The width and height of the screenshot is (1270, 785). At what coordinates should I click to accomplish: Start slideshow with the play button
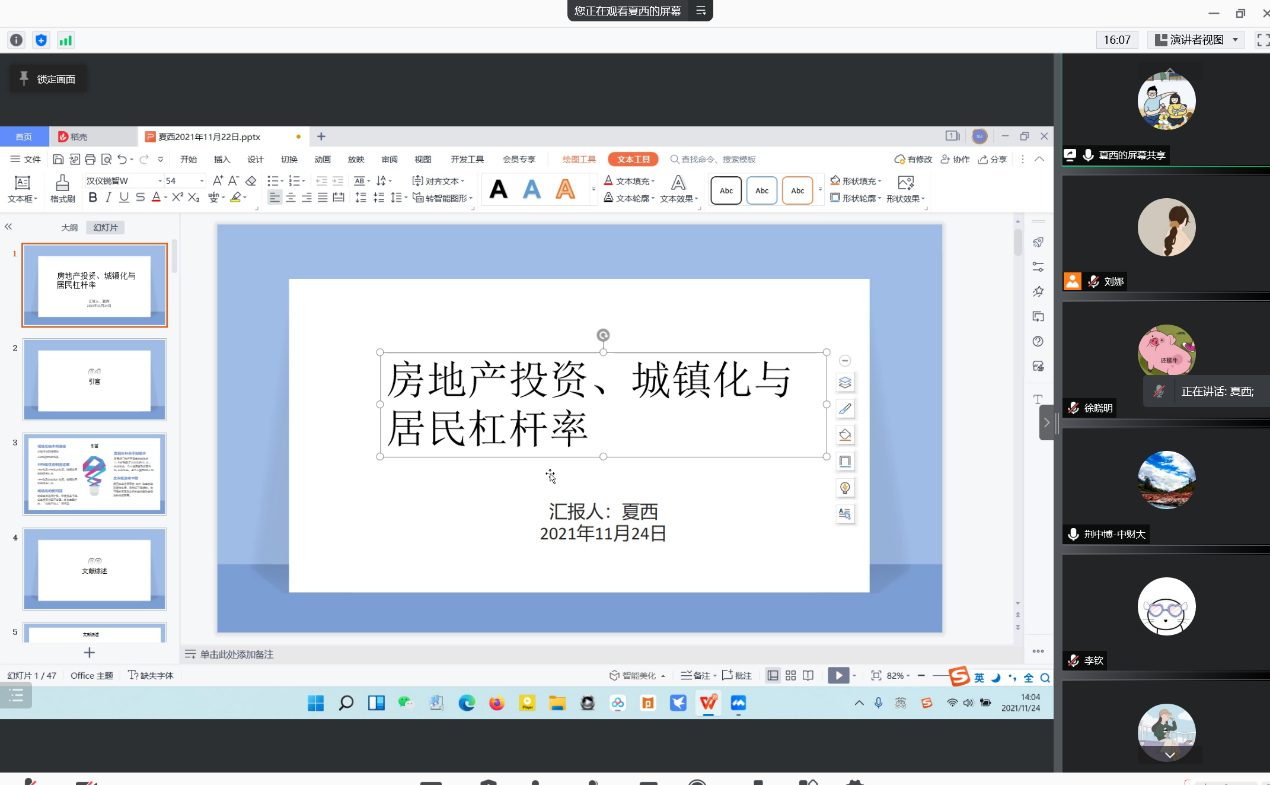[x=838, y=676]
